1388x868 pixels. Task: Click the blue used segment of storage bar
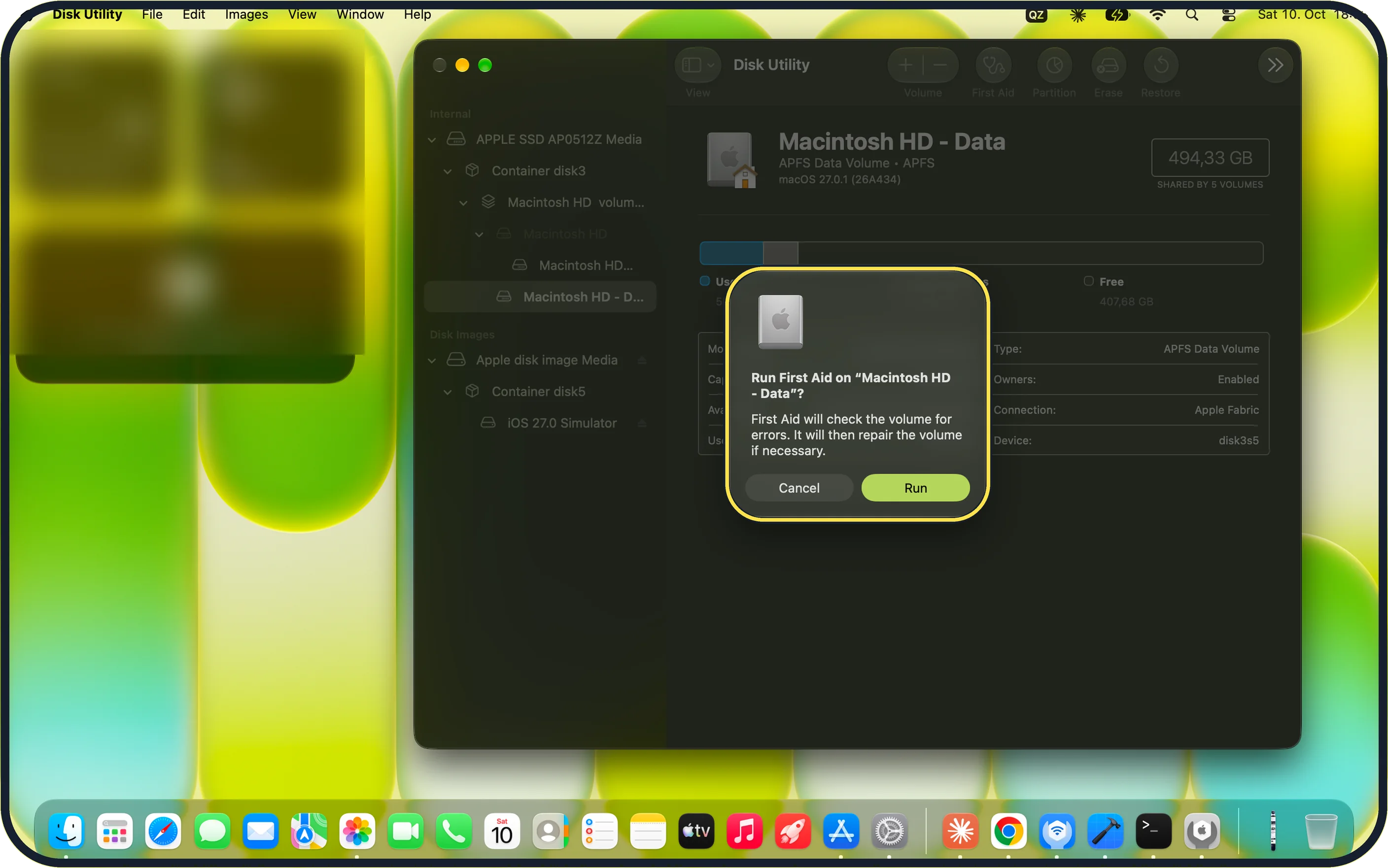point(731,253)
